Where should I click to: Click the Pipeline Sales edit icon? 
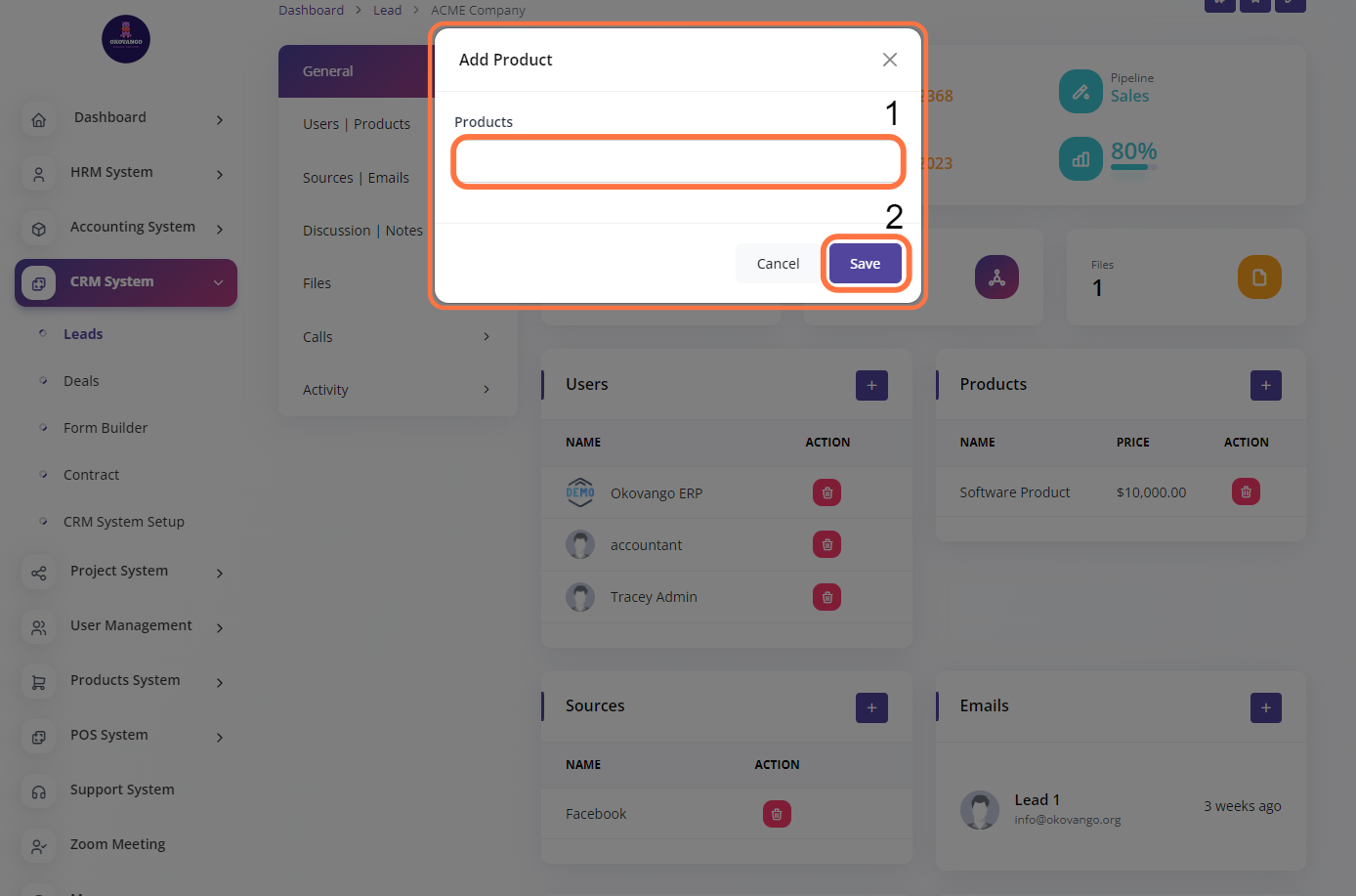click(1081, 92)
